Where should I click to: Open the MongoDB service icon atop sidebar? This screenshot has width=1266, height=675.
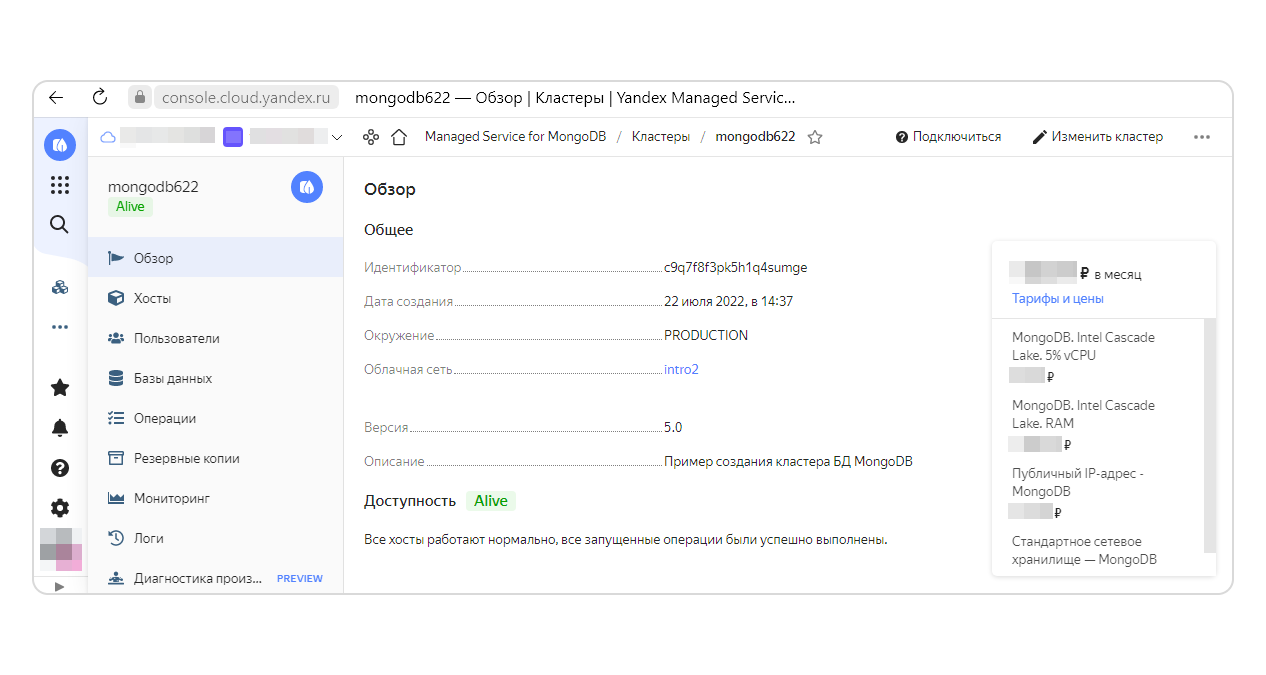click(60, 145)
